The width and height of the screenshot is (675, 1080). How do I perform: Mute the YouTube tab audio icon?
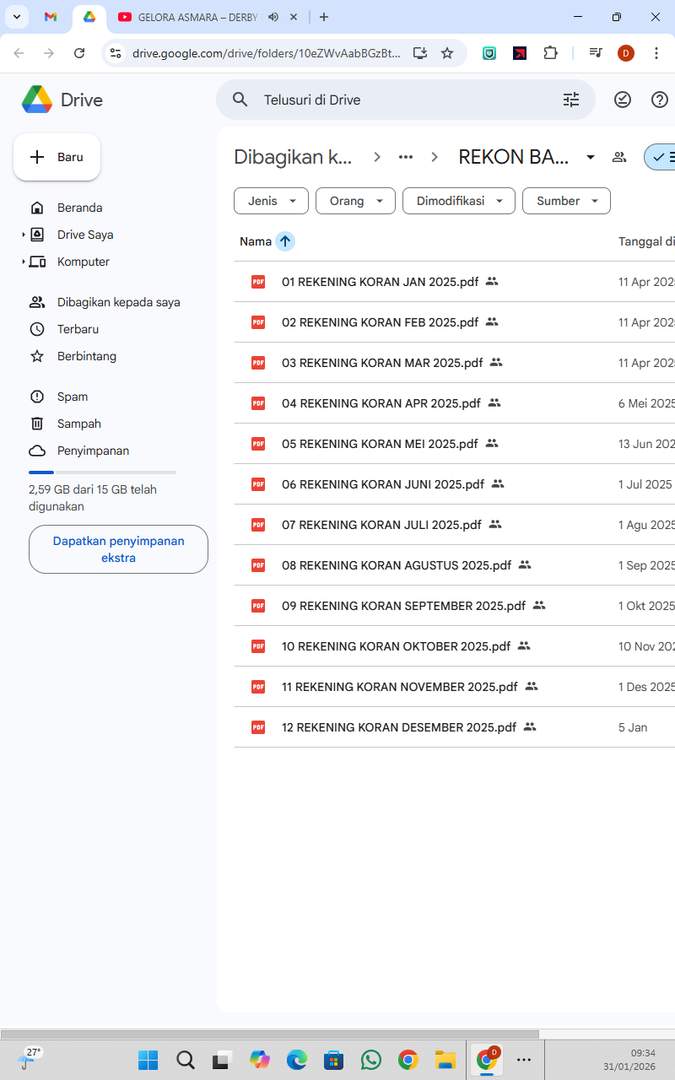(273, 17)
